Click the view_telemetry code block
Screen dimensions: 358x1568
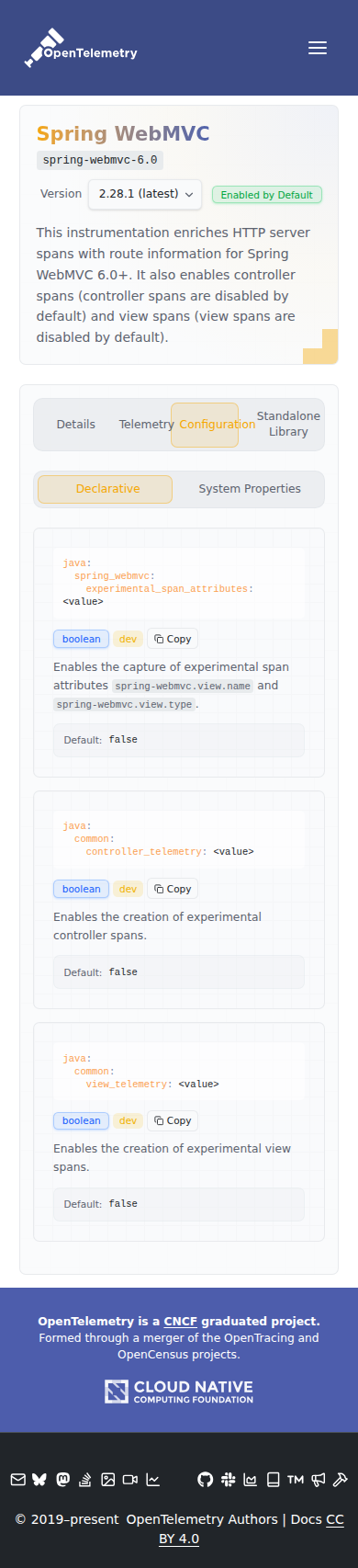(179, 1071)
